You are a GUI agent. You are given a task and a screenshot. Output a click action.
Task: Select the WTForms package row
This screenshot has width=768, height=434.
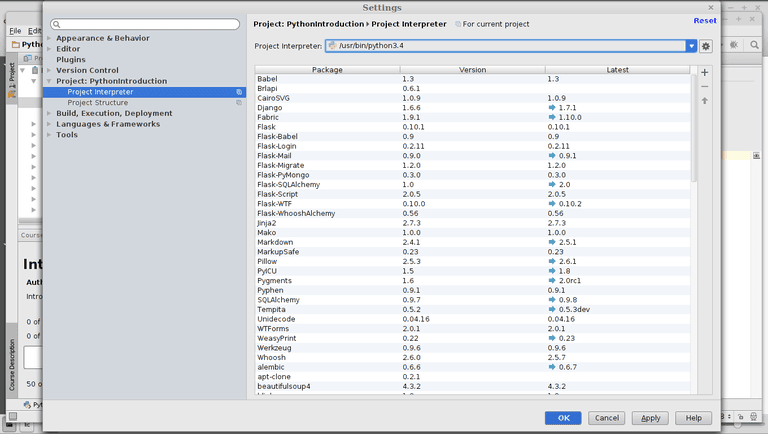tap(472, 329)
